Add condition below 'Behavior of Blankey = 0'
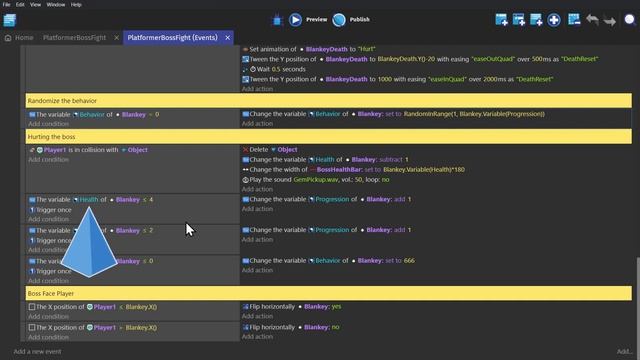The width and height of the screenshot is (640, 360). tap(49, 124)
